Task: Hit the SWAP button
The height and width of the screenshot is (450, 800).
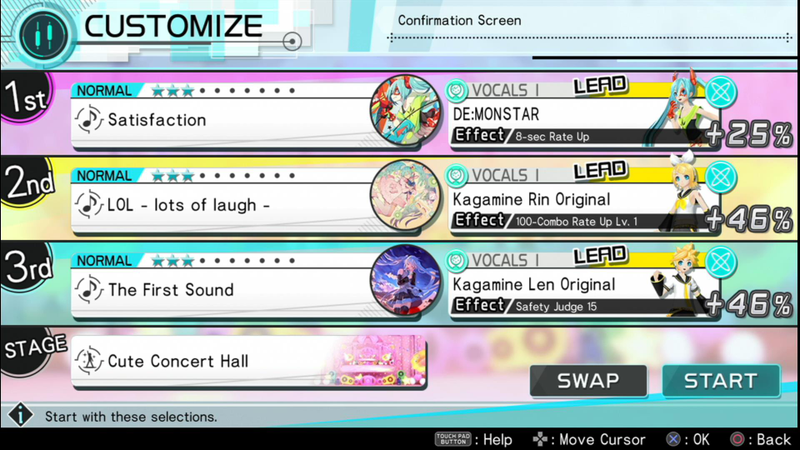Action: (x=588, y=381)
